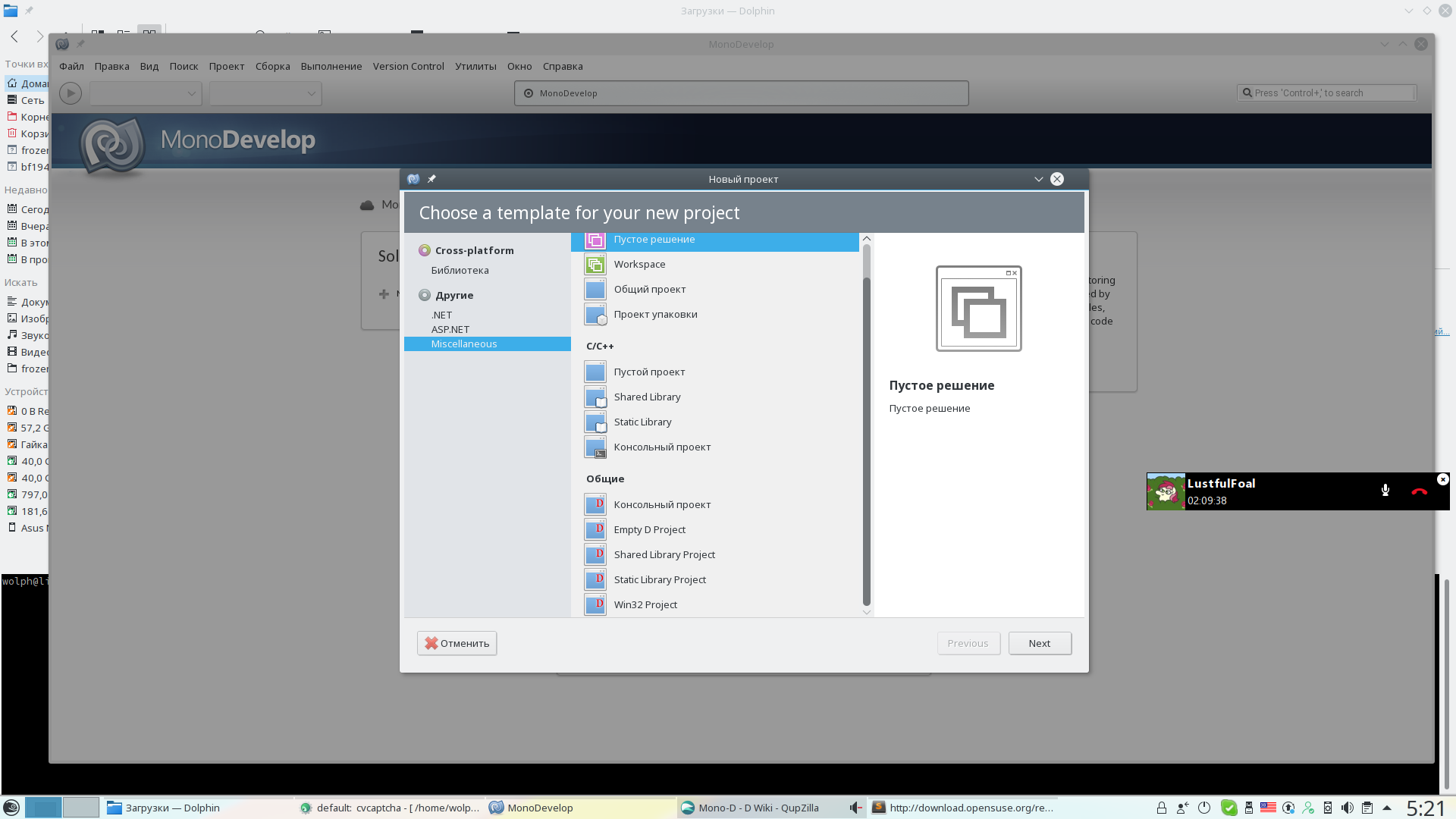This screenshot has height=819, width=1456.
Task: Open the green Skype tray icon
Action: (x=1229, y=808)
